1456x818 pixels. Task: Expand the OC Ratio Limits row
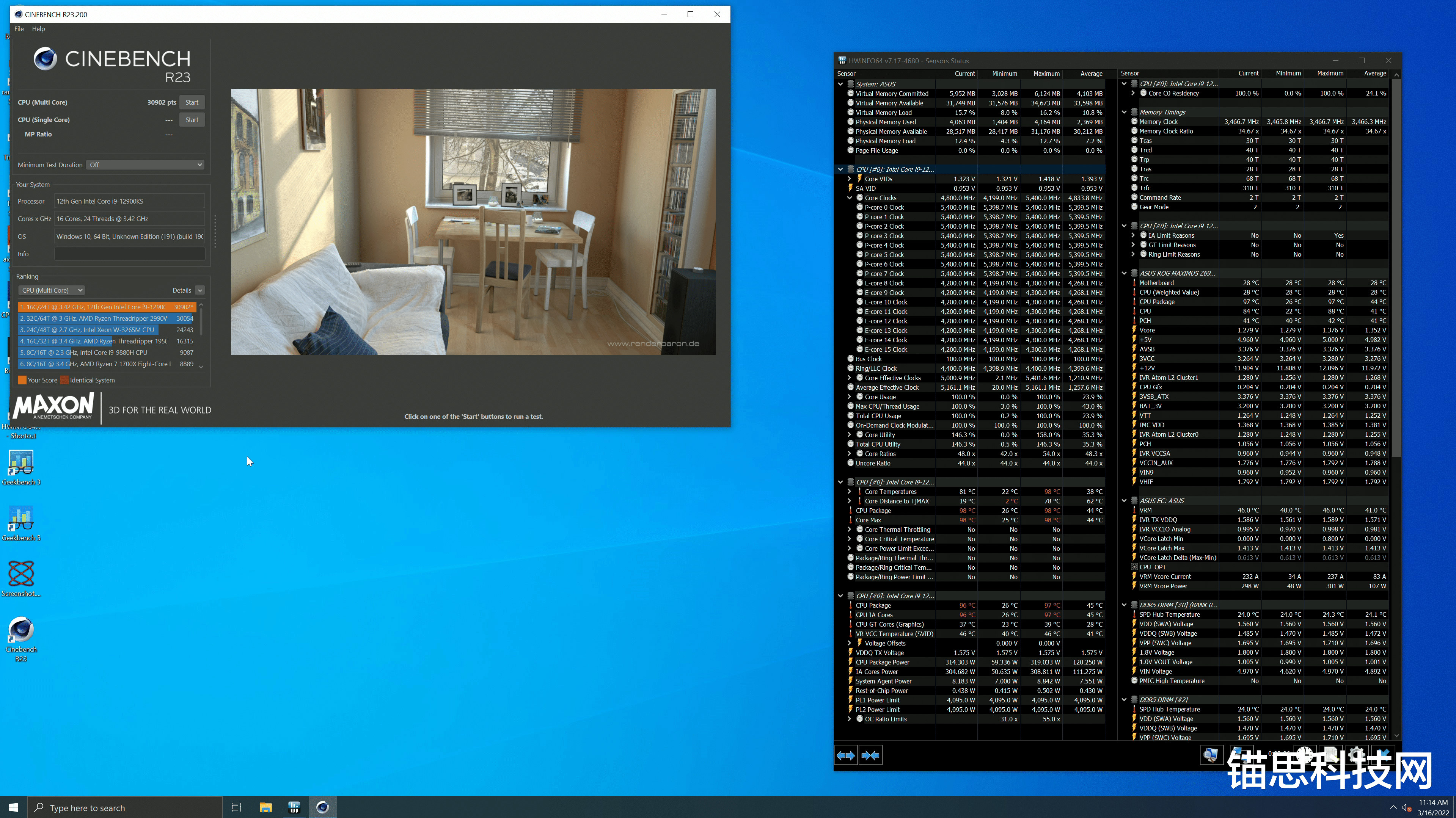click(x=850, y=719)
